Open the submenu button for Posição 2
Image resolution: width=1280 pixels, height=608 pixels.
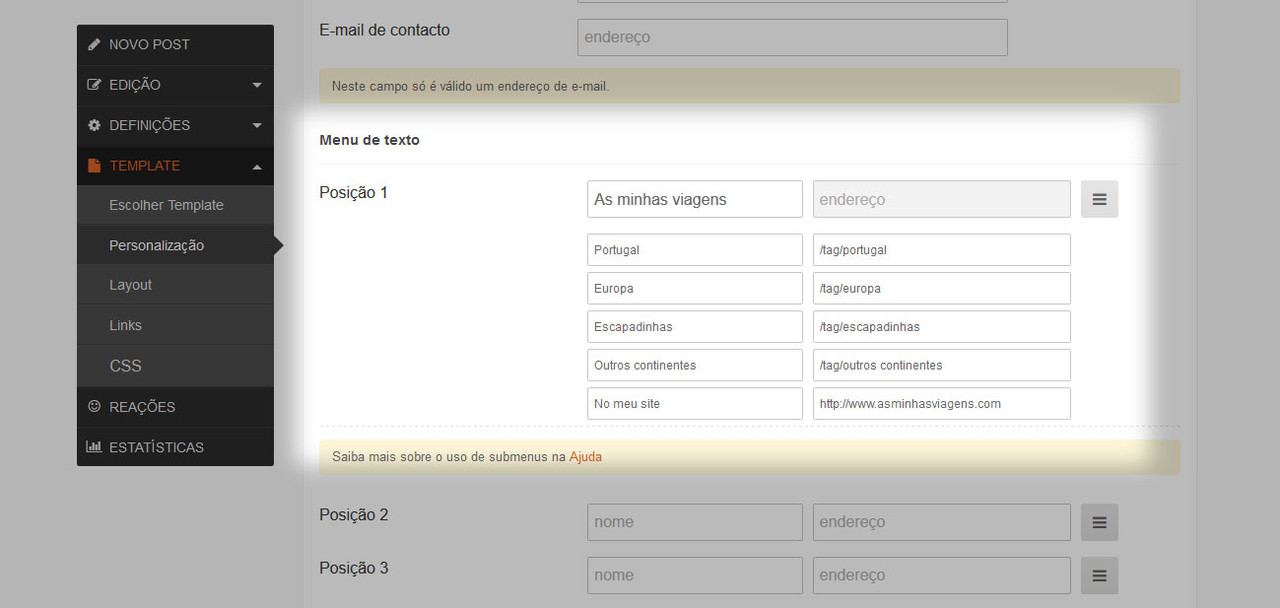point(1099,522)
